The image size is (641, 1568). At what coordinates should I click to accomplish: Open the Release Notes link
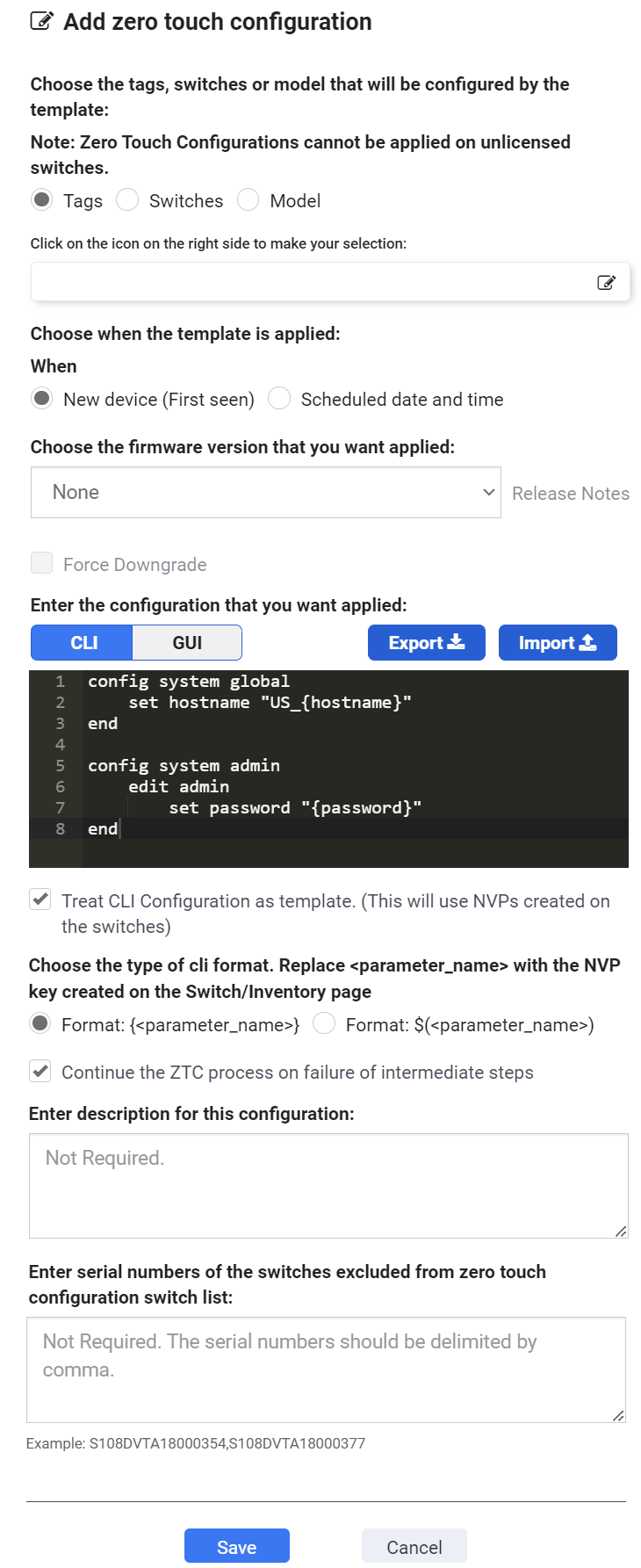[x=570, y=493]
